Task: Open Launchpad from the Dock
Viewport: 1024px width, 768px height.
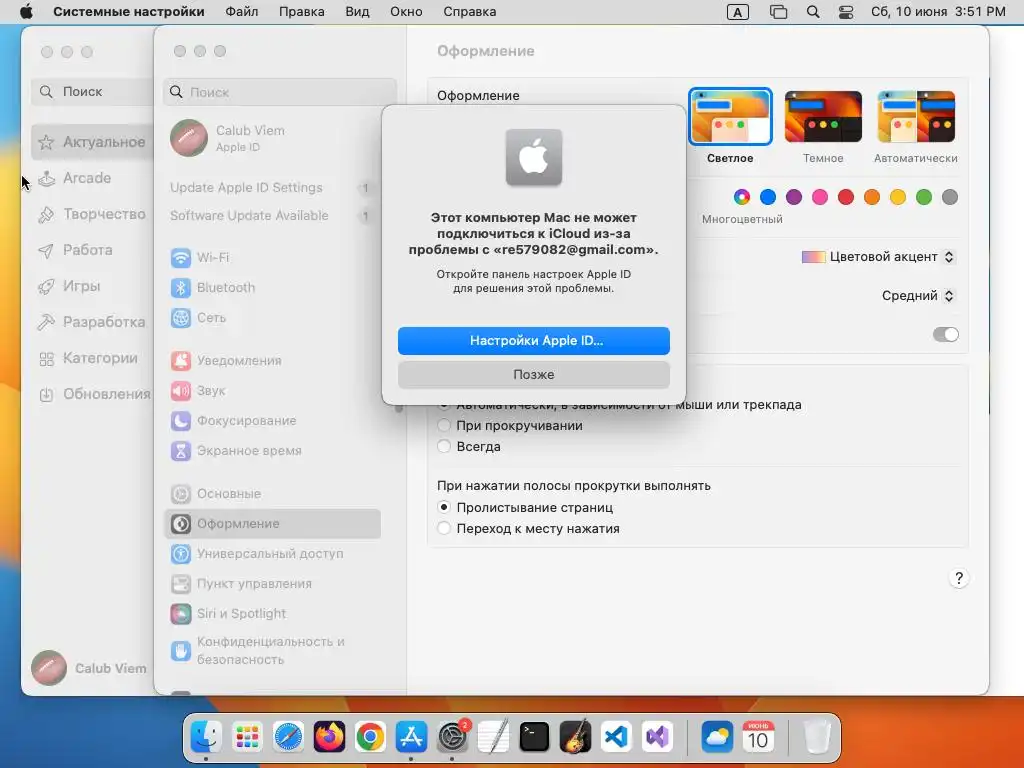Action: click(x=247, y=737)
